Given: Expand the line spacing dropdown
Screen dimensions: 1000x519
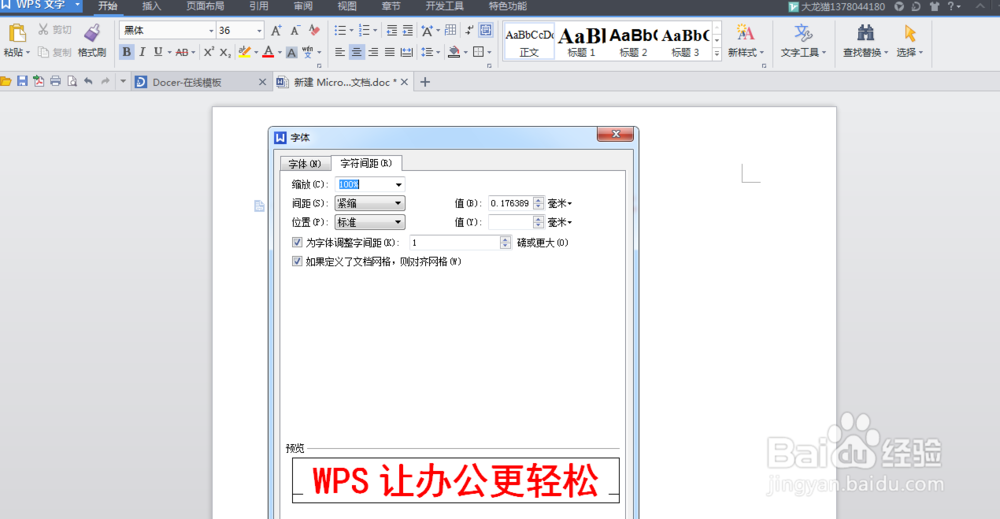Looking at the screenshot, I should coord(438,52).
